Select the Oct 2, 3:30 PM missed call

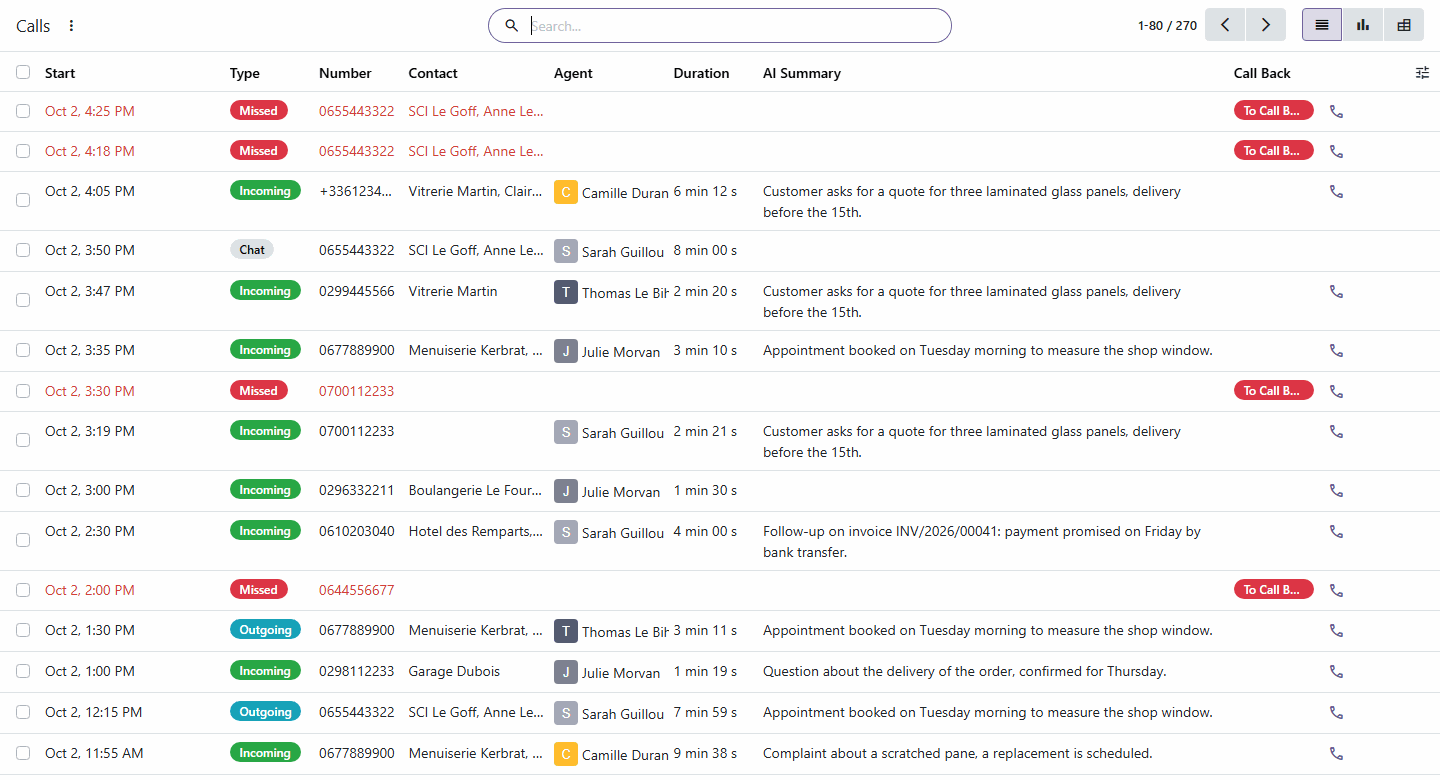click(23, 391)
